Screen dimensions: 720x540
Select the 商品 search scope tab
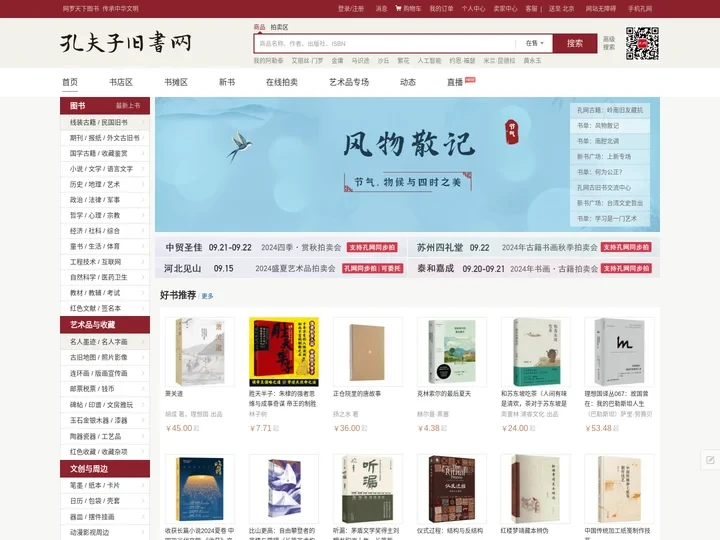tap(259, 27)
